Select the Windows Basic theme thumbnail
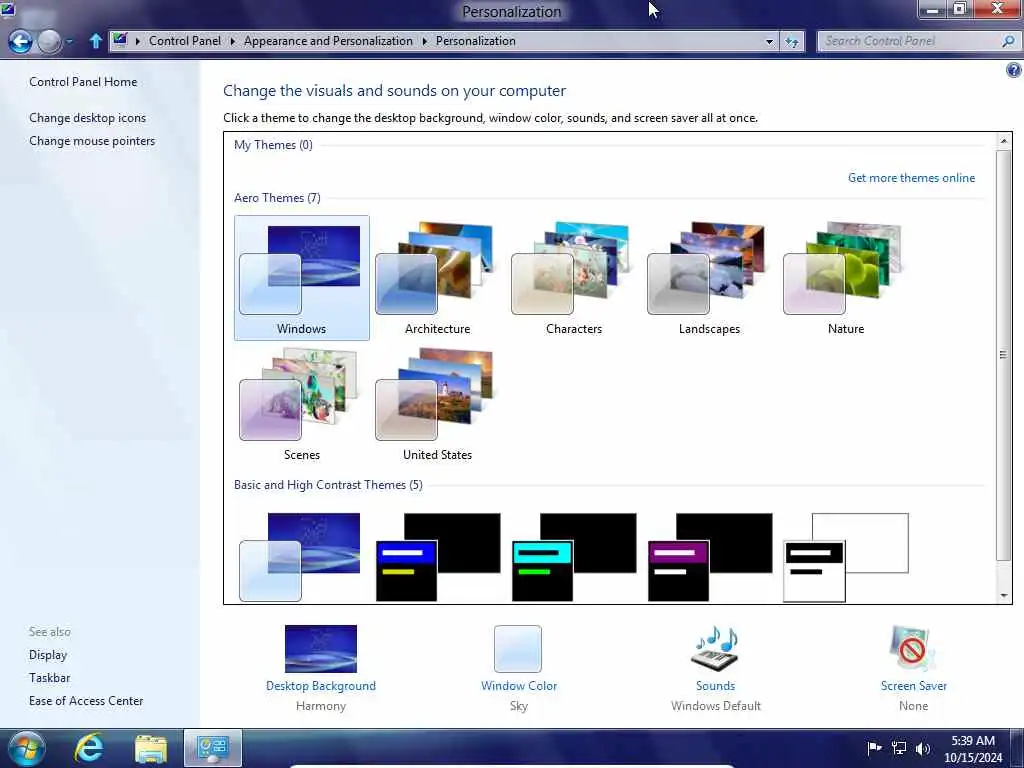Screen dimensions: 1024x768 coord(300,557)
